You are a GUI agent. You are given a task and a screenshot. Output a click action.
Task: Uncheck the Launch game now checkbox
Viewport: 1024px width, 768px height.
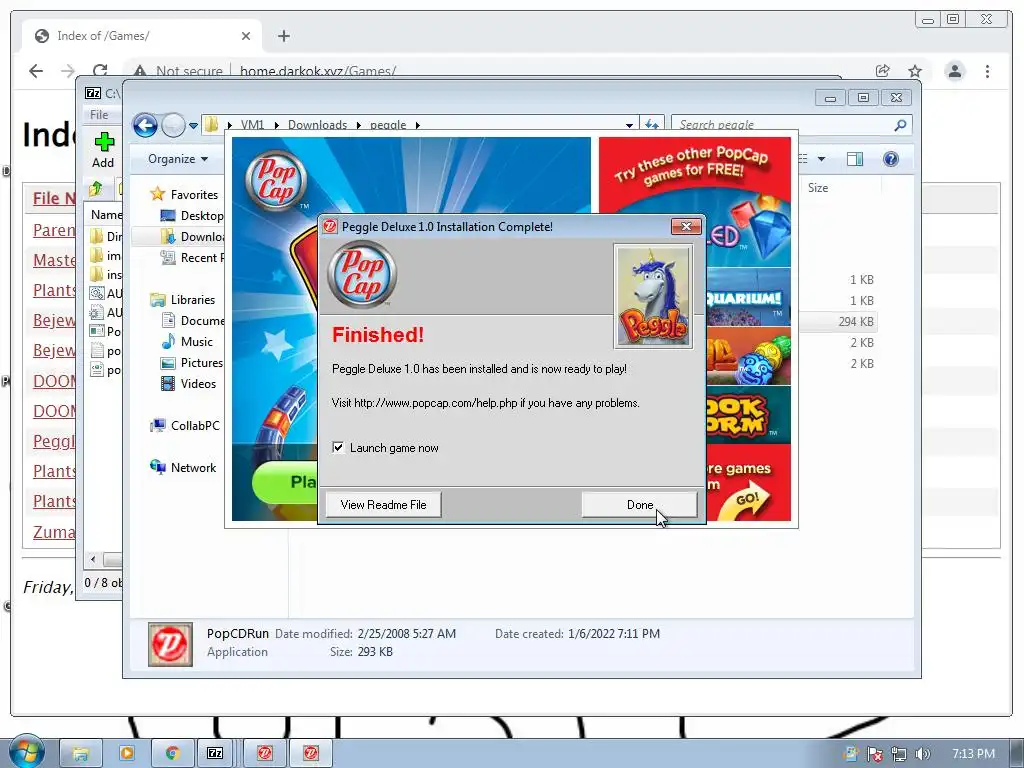338,447
